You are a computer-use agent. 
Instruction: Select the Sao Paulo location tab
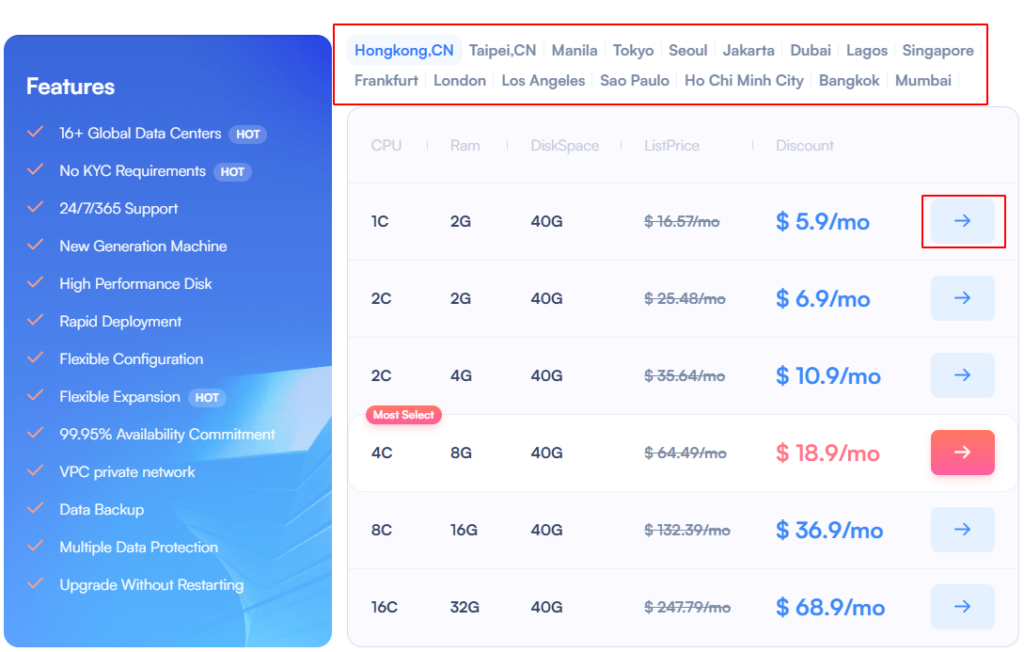634,80
